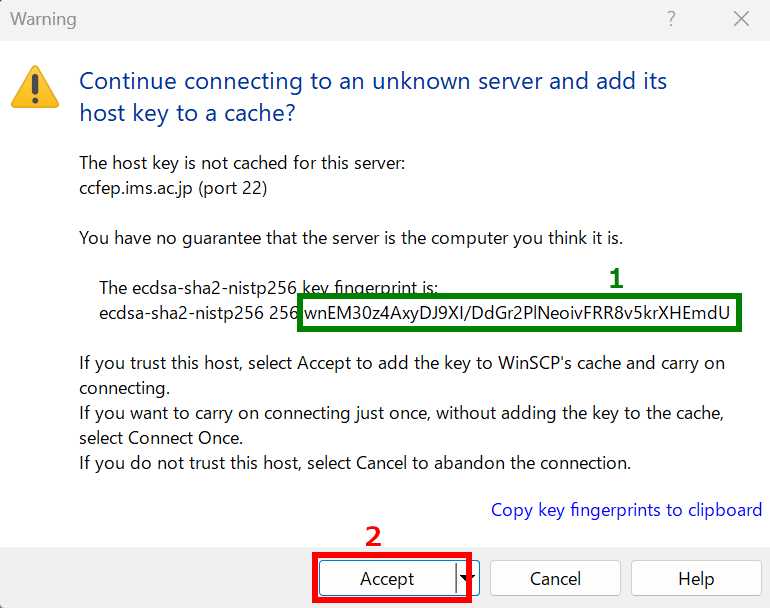
Task: Click the host name ccfep.ims.ac.jp text
Action: pos(173,187)
